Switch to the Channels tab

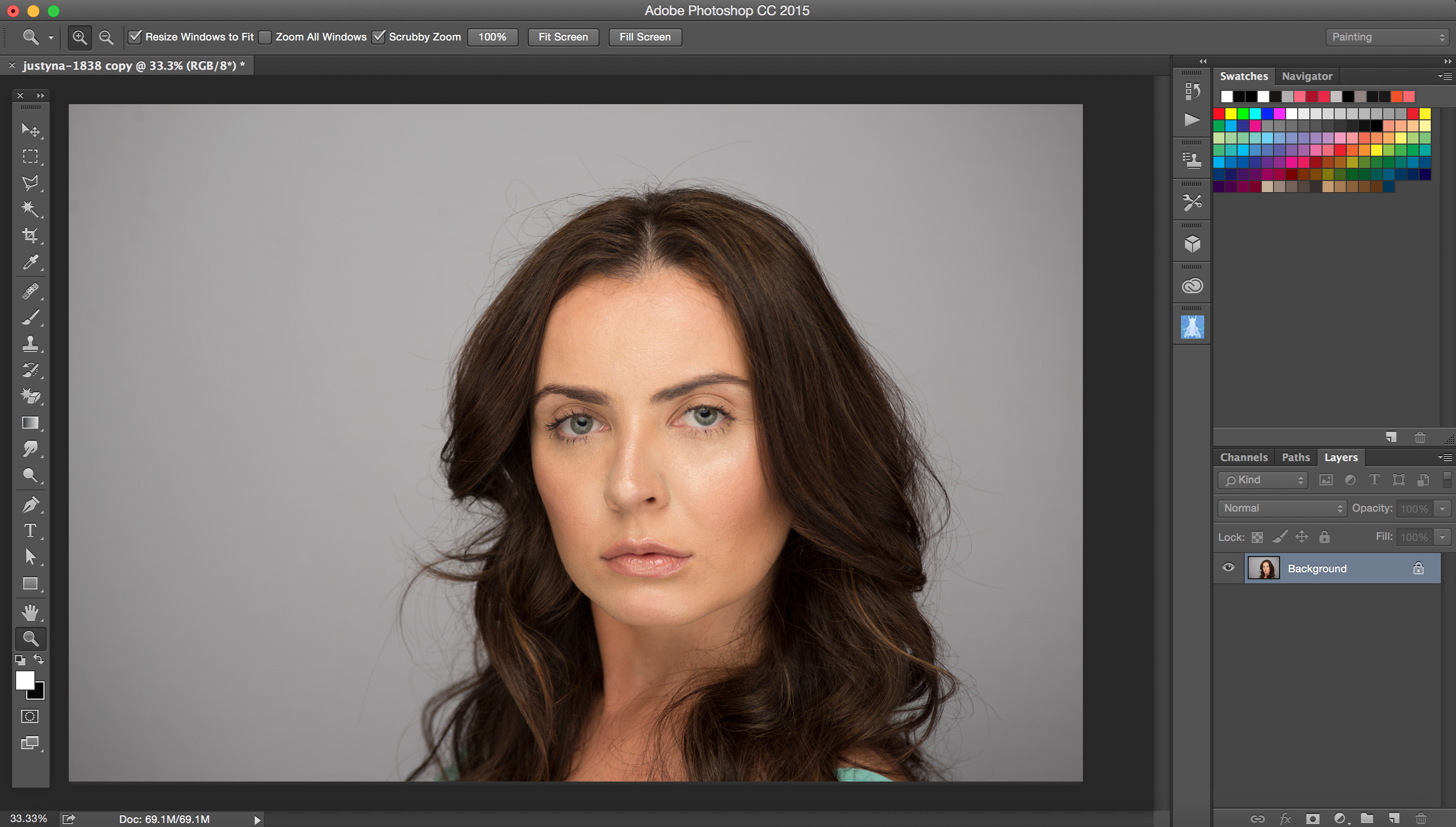pos(1244,457)
